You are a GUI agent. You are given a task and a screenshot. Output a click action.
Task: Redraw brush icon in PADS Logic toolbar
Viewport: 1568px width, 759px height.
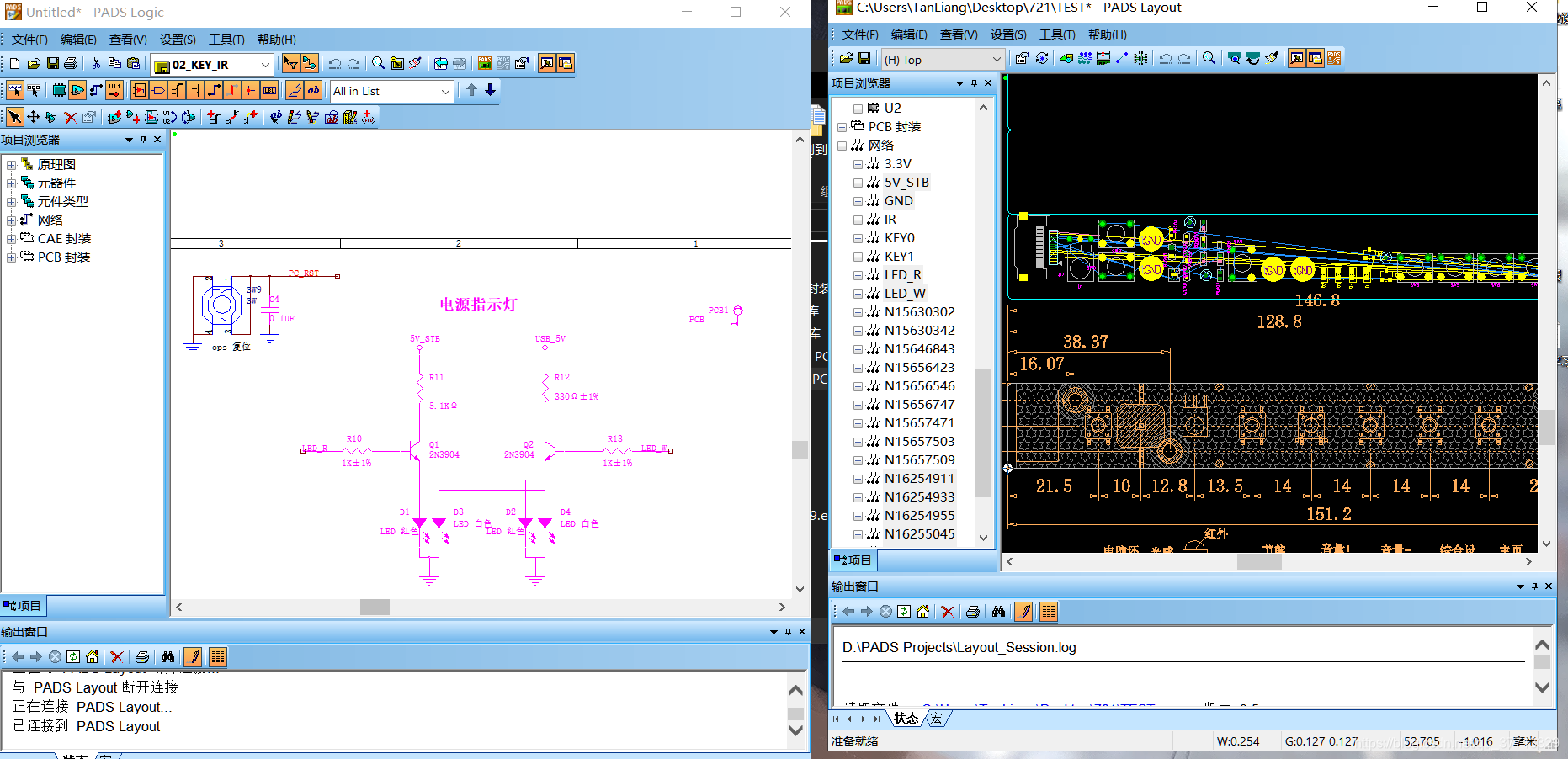coord(415,63)
